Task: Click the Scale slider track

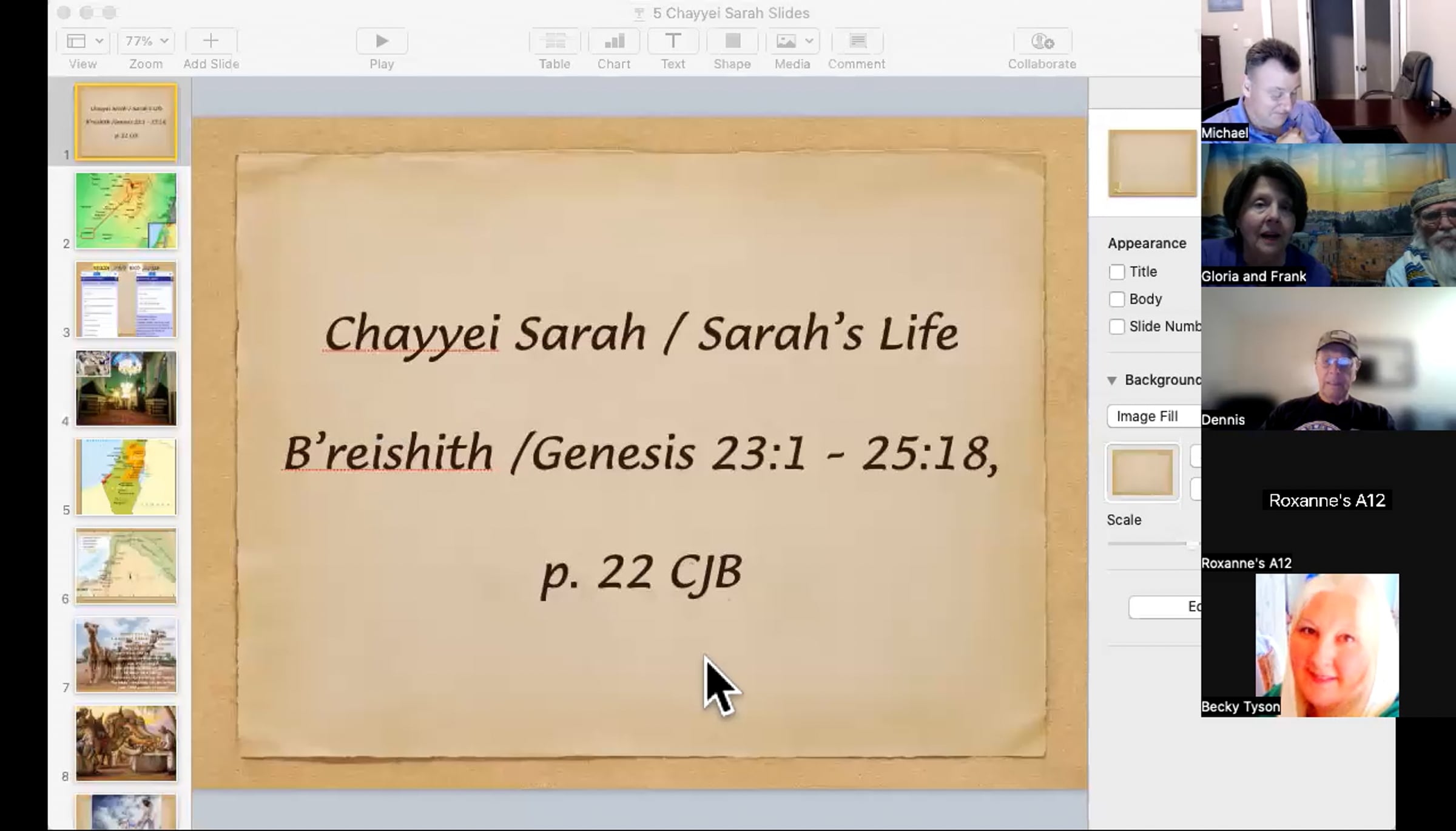Action: point(1147,544)
